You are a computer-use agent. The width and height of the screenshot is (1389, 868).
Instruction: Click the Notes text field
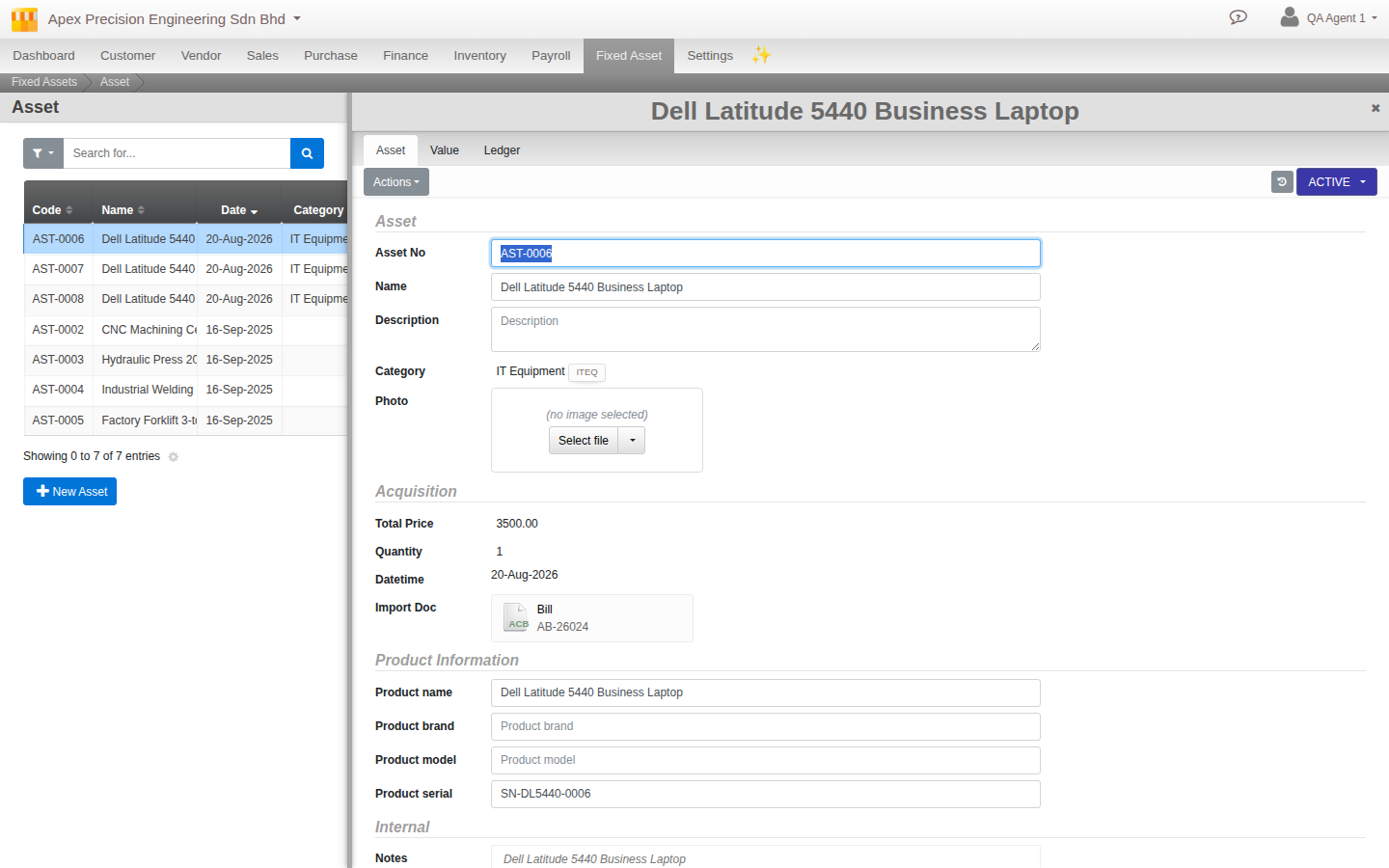pos(766,857)
